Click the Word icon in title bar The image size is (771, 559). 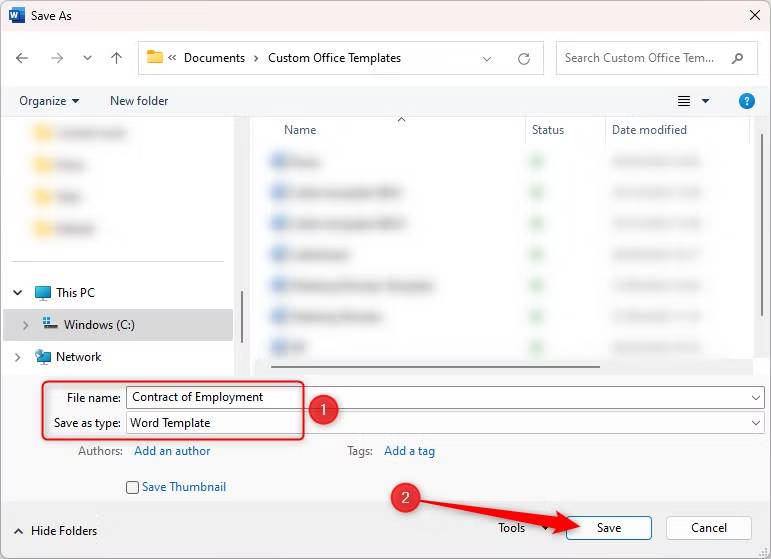pos(16,15)
